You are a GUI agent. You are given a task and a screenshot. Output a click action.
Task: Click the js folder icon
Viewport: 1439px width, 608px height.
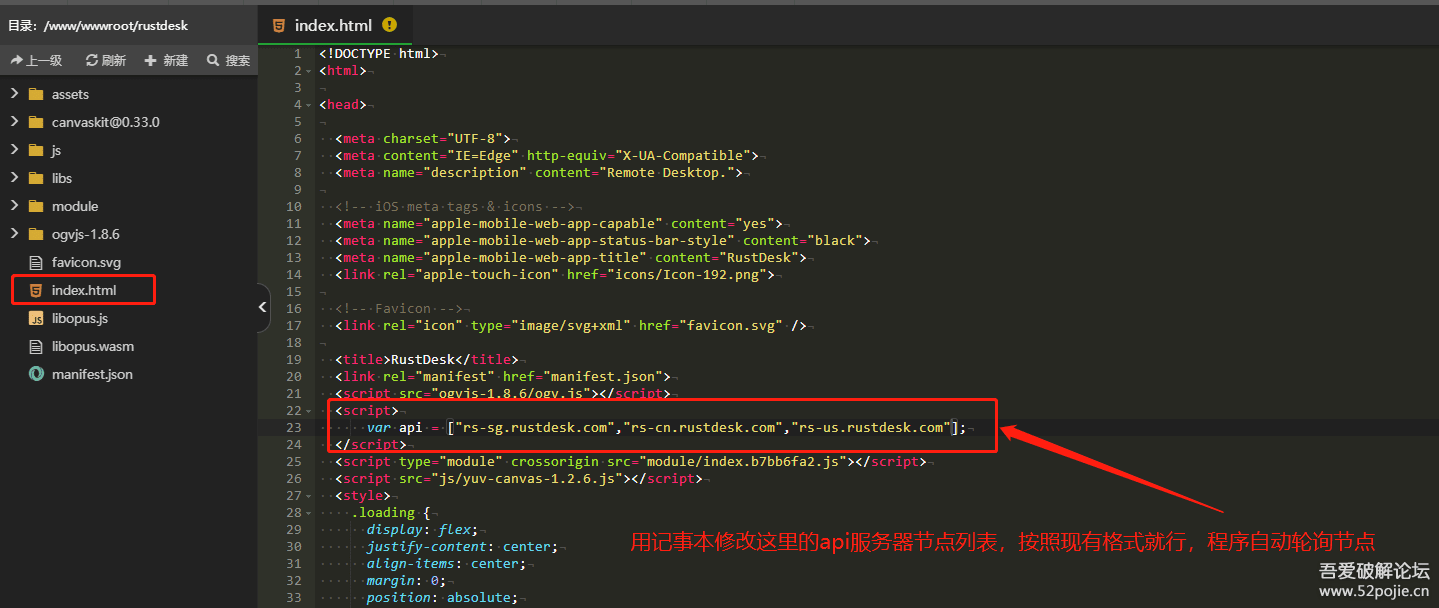[x=36, y=150]
